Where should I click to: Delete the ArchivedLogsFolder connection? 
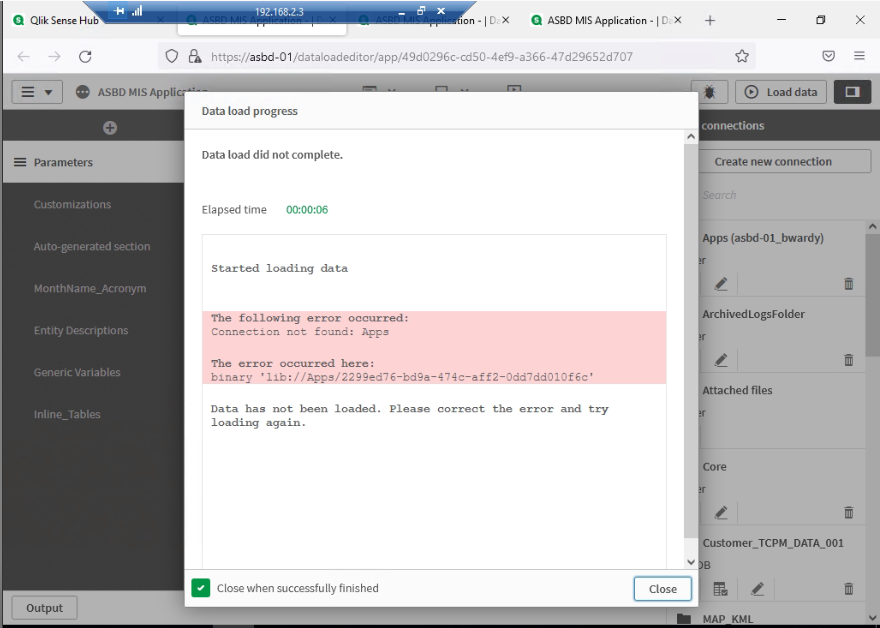[x=849, y=360]
